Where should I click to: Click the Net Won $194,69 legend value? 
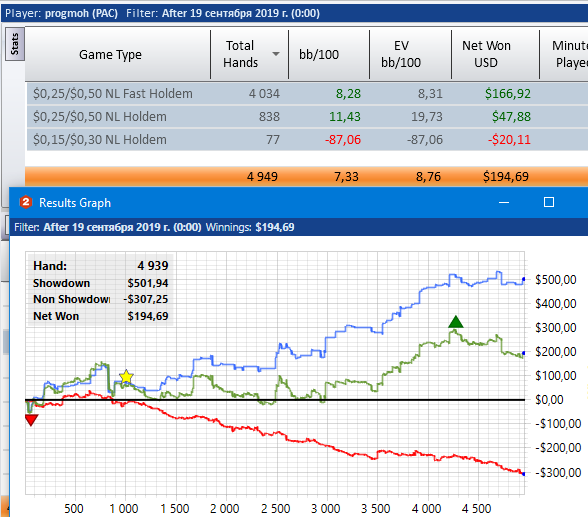pyautogui.click(x=148, y=316)
